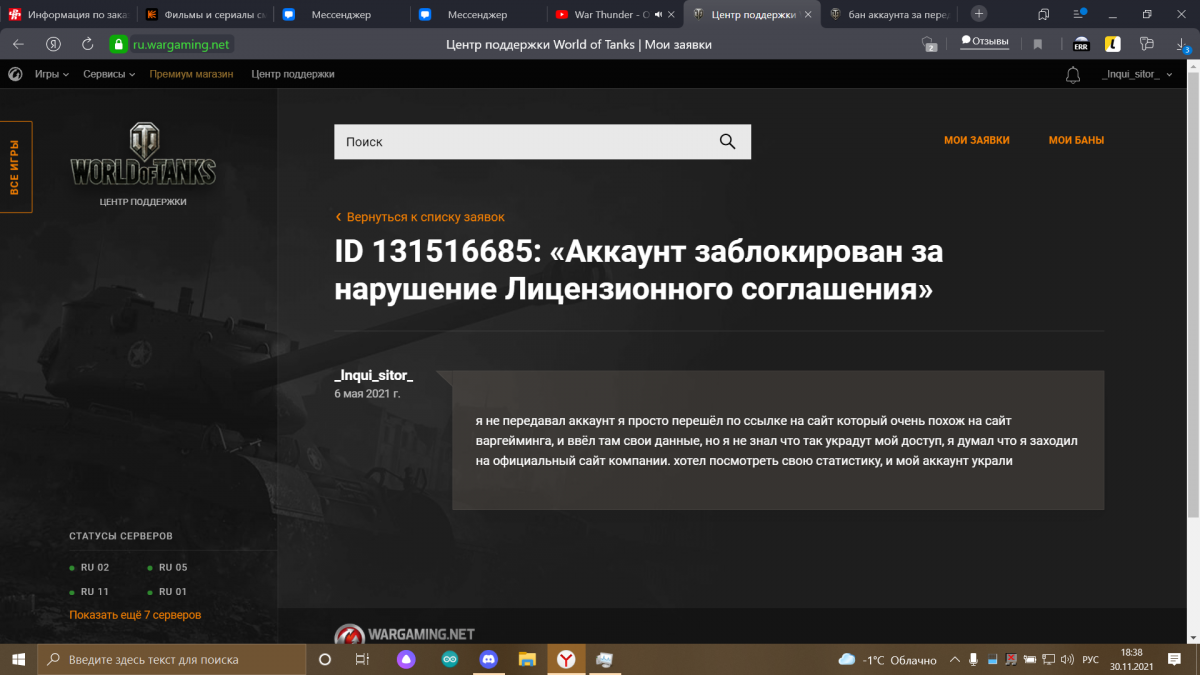Mute the War Thunder tab audio

coord(658,15)
